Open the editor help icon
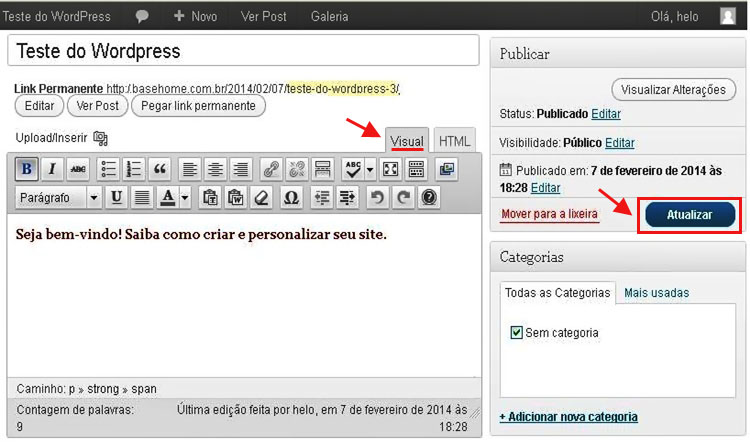The height and width of the screenshot is (444, 750). (x=429, y=197)
